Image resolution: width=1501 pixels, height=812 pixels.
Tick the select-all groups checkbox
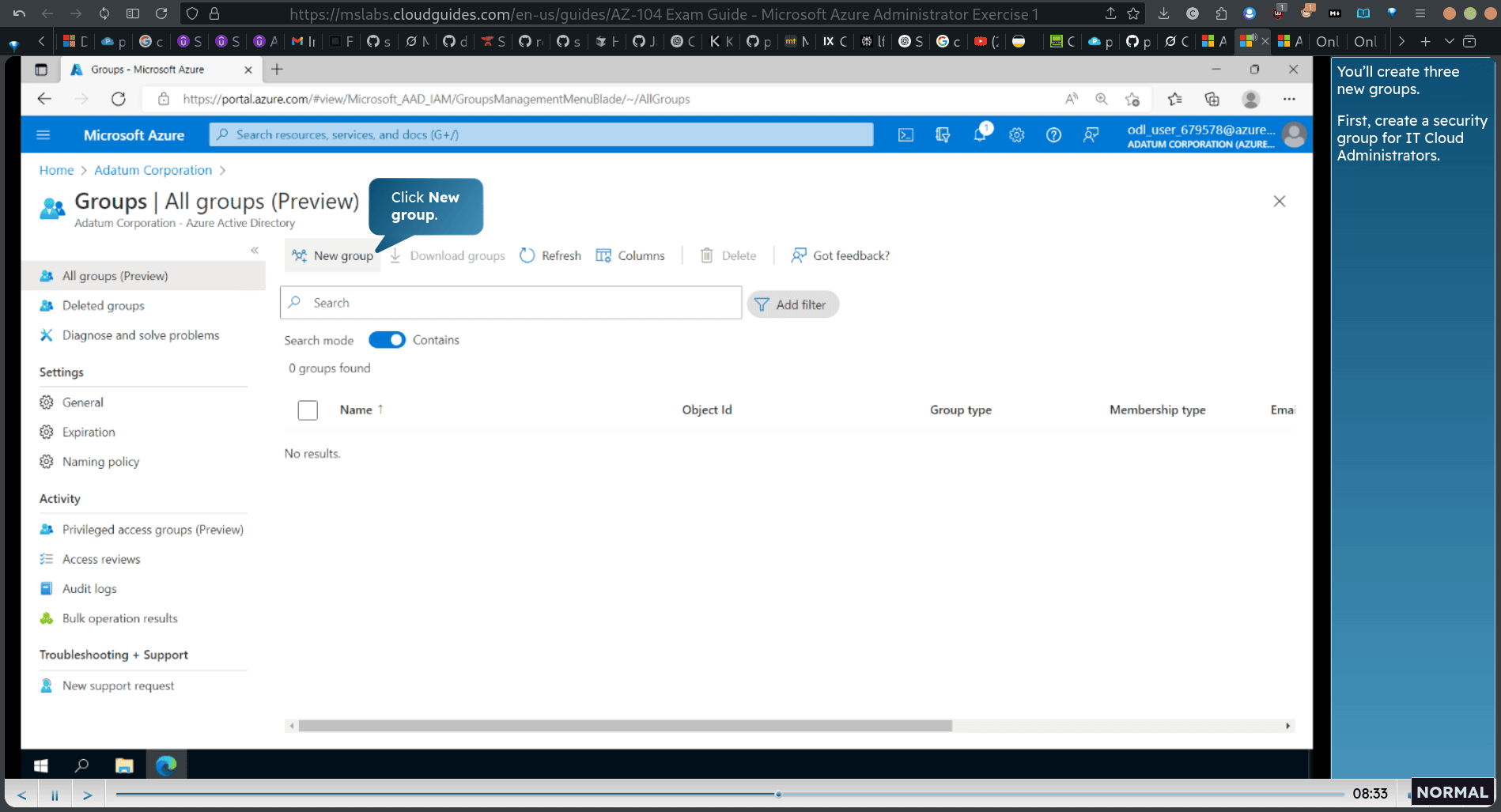click(308, 410)
